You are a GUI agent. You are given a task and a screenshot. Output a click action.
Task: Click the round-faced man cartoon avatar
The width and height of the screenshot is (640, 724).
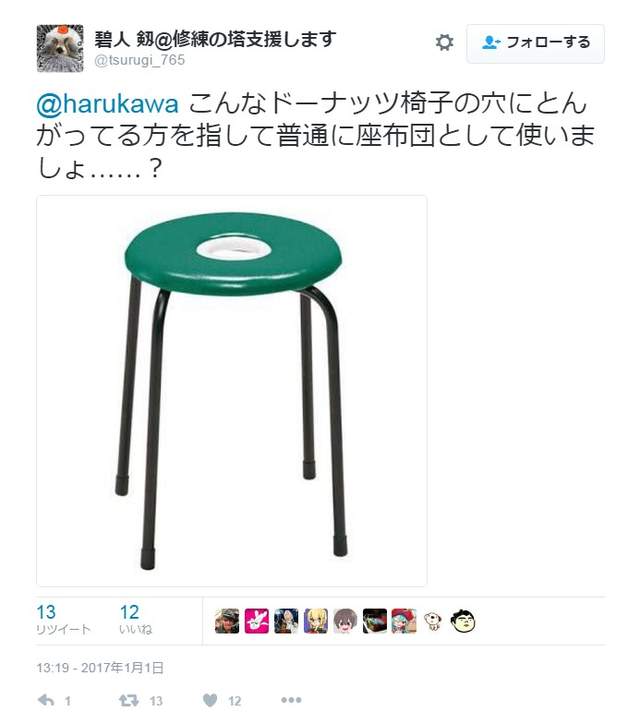(x=463, y=621)
